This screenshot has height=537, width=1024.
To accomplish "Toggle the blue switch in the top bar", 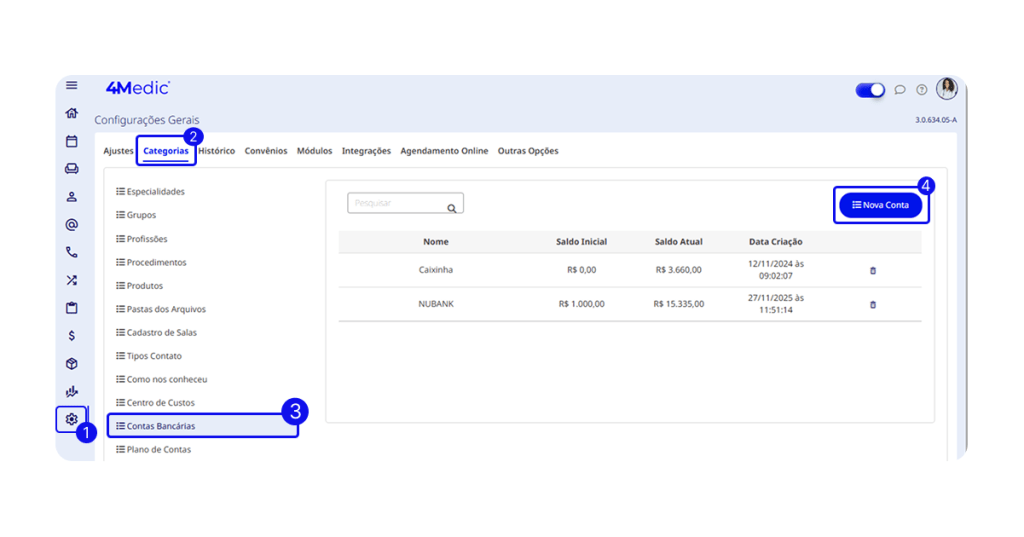I will click(x=870, y=90).
